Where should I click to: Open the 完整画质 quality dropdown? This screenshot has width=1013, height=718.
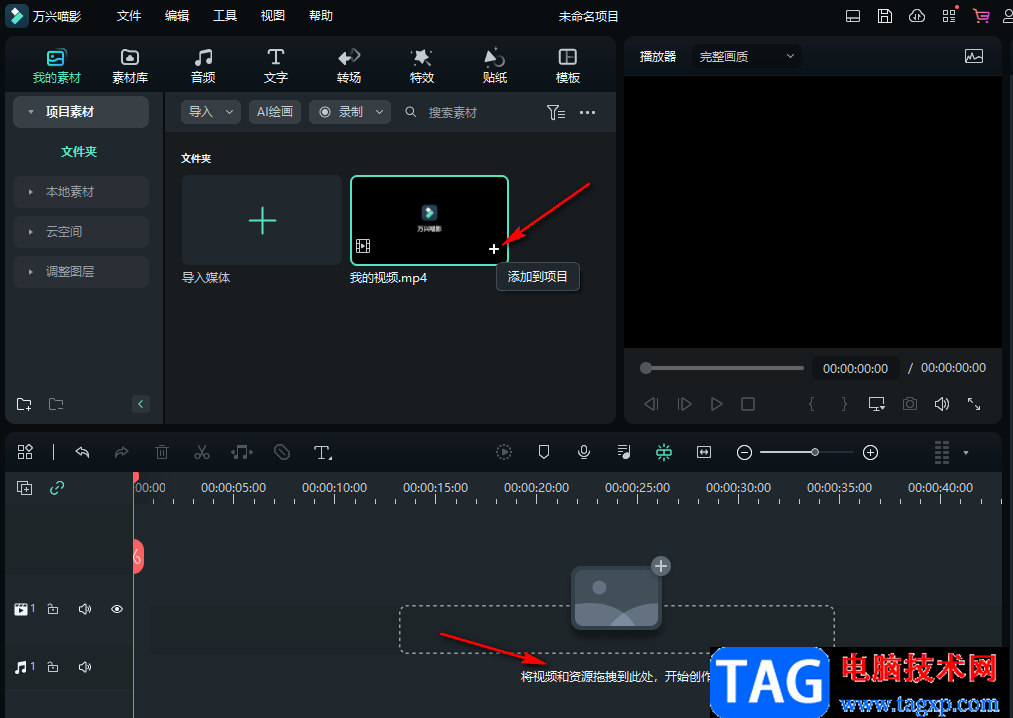[747, 56]
